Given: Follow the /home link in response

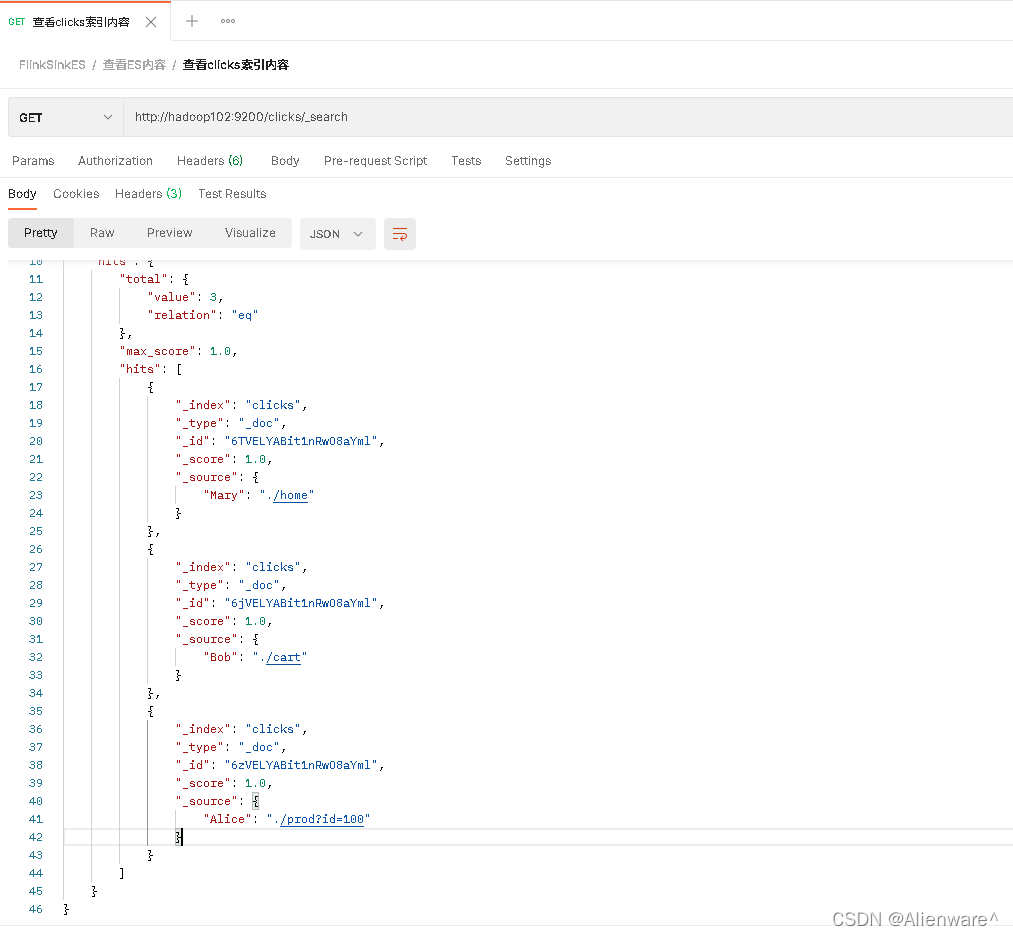Looking at the screenshot, I should [290, 495].
